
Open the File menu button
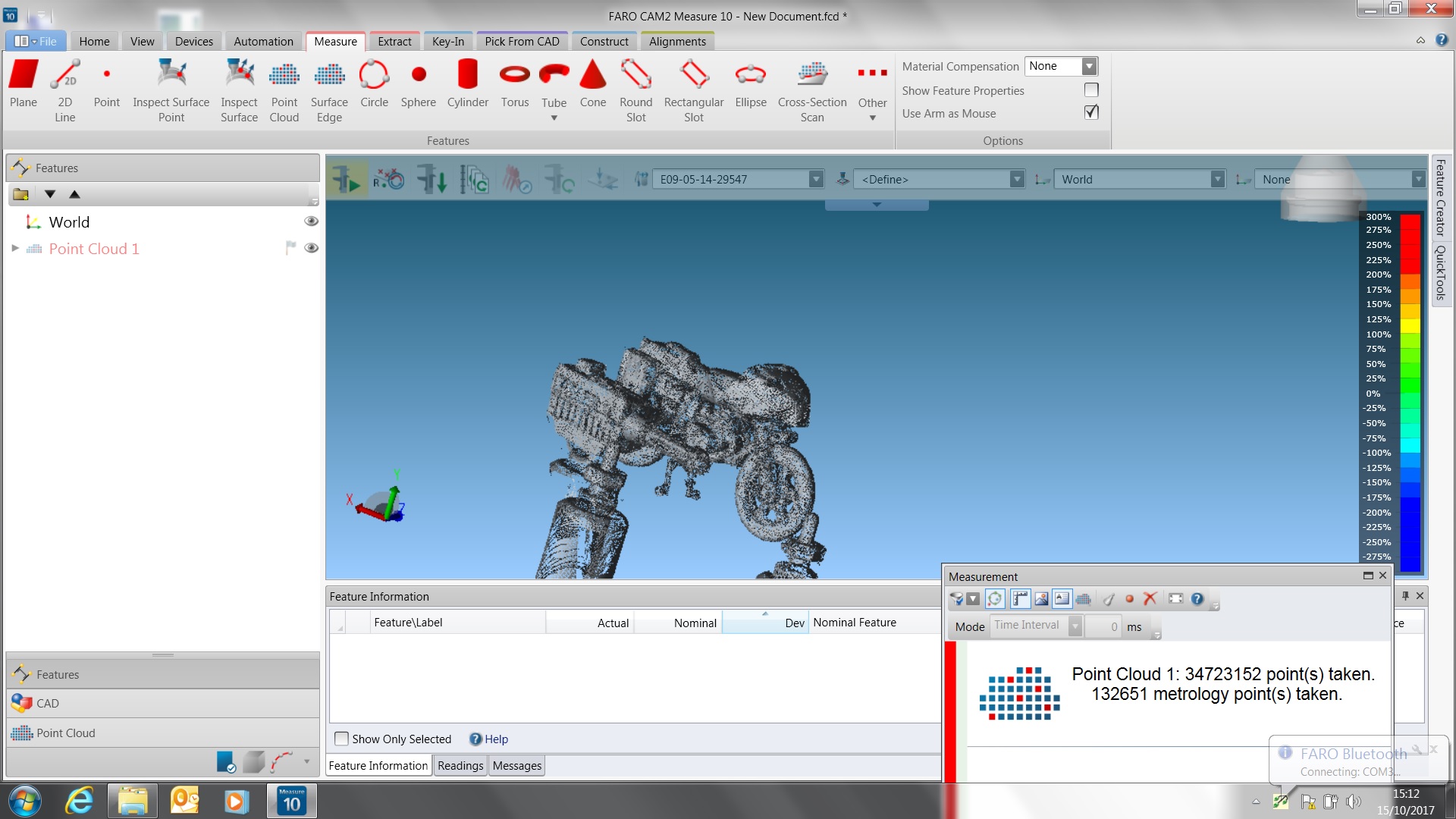(36, 42)
